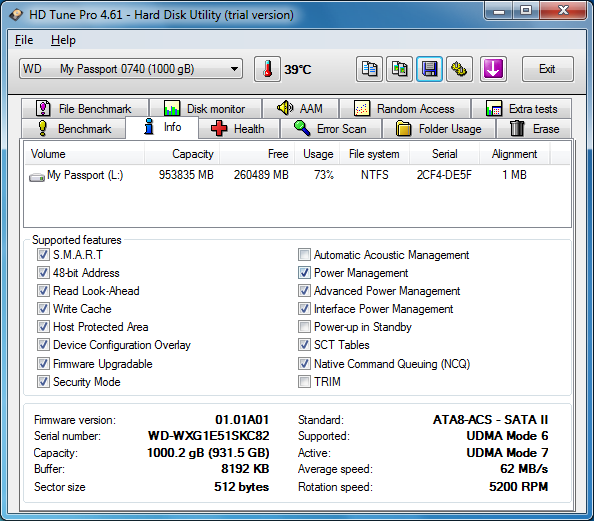Toggle Automatic Acoustic Management checkbox
Screen dimensions: 594x521
click(304, 255)
